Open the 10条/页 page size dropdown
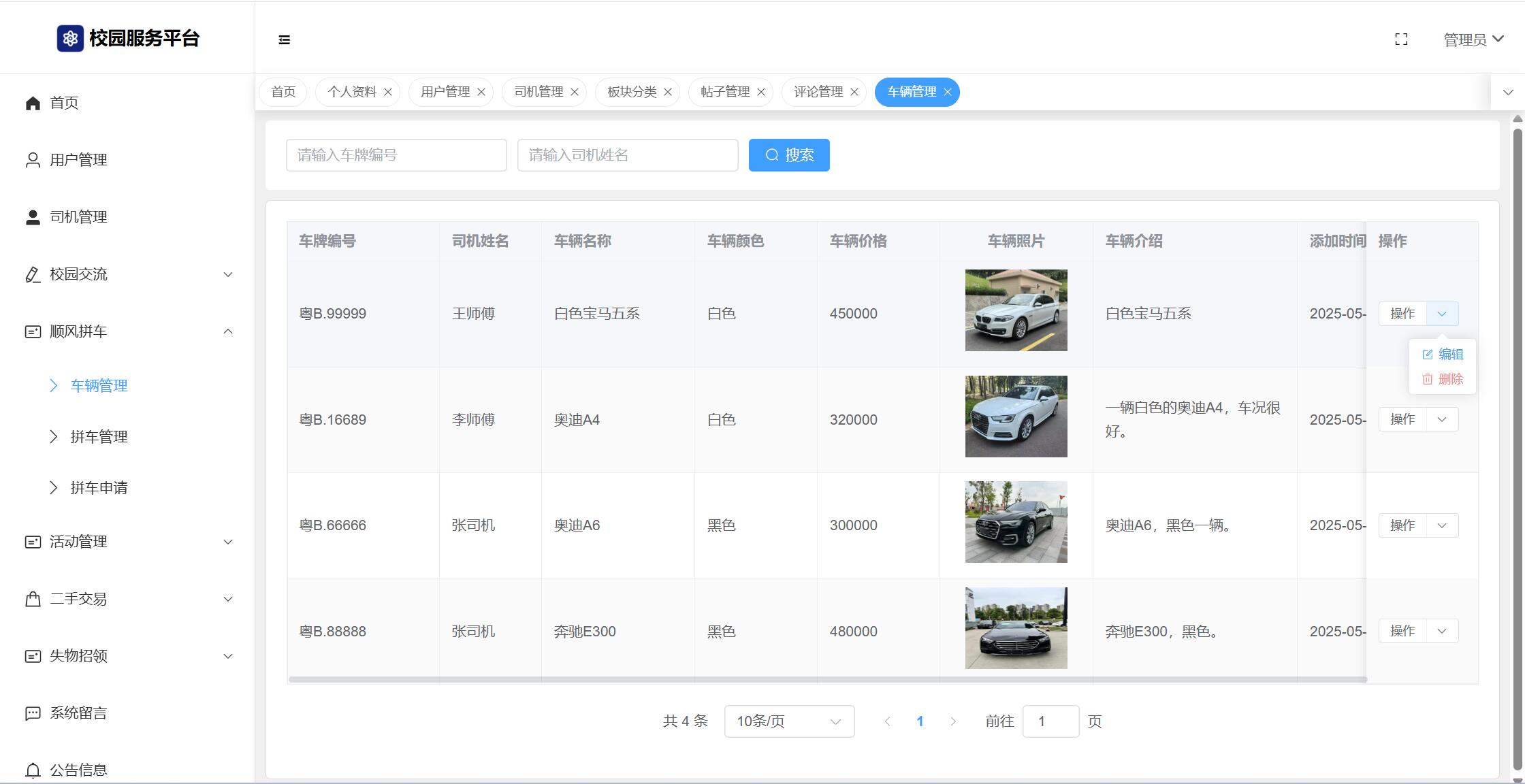Viewport: 1525px width, 784px height. 789,721
